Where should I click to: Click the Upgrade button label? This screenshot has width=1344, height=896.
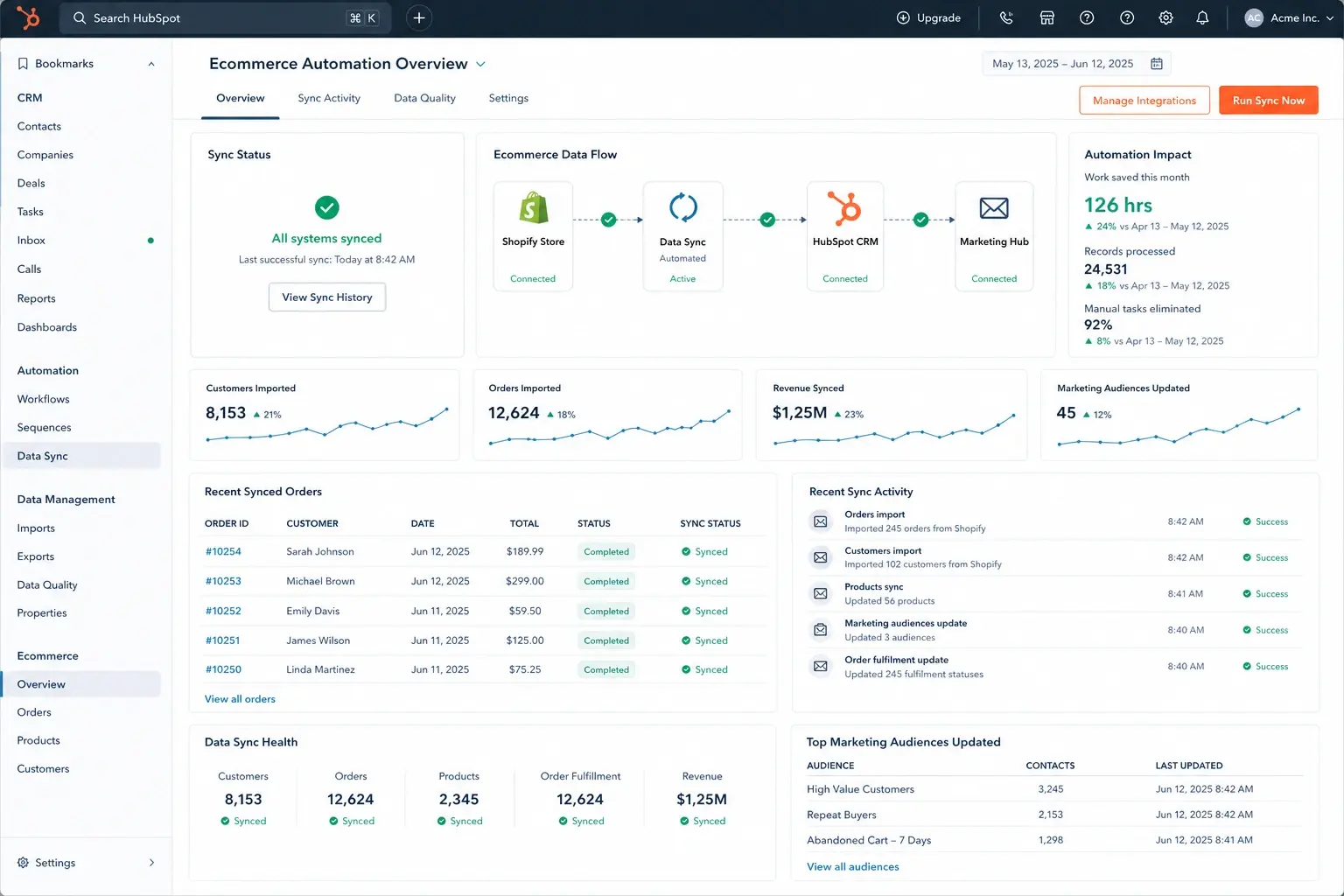tap(939, 17)
